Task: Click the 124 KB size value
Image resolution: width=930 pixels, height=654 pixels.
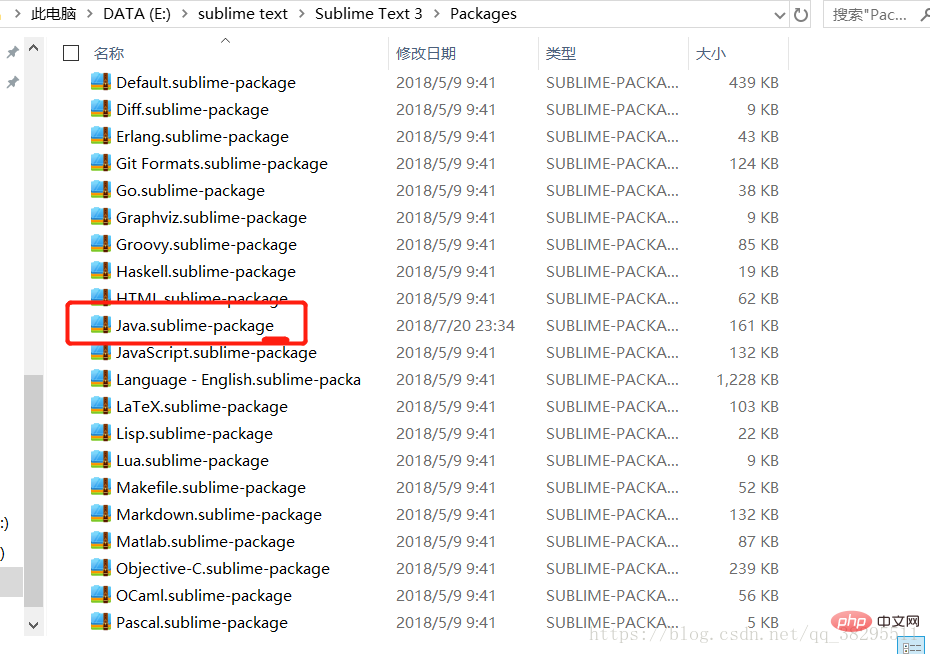Action: (x=754, y=164)
